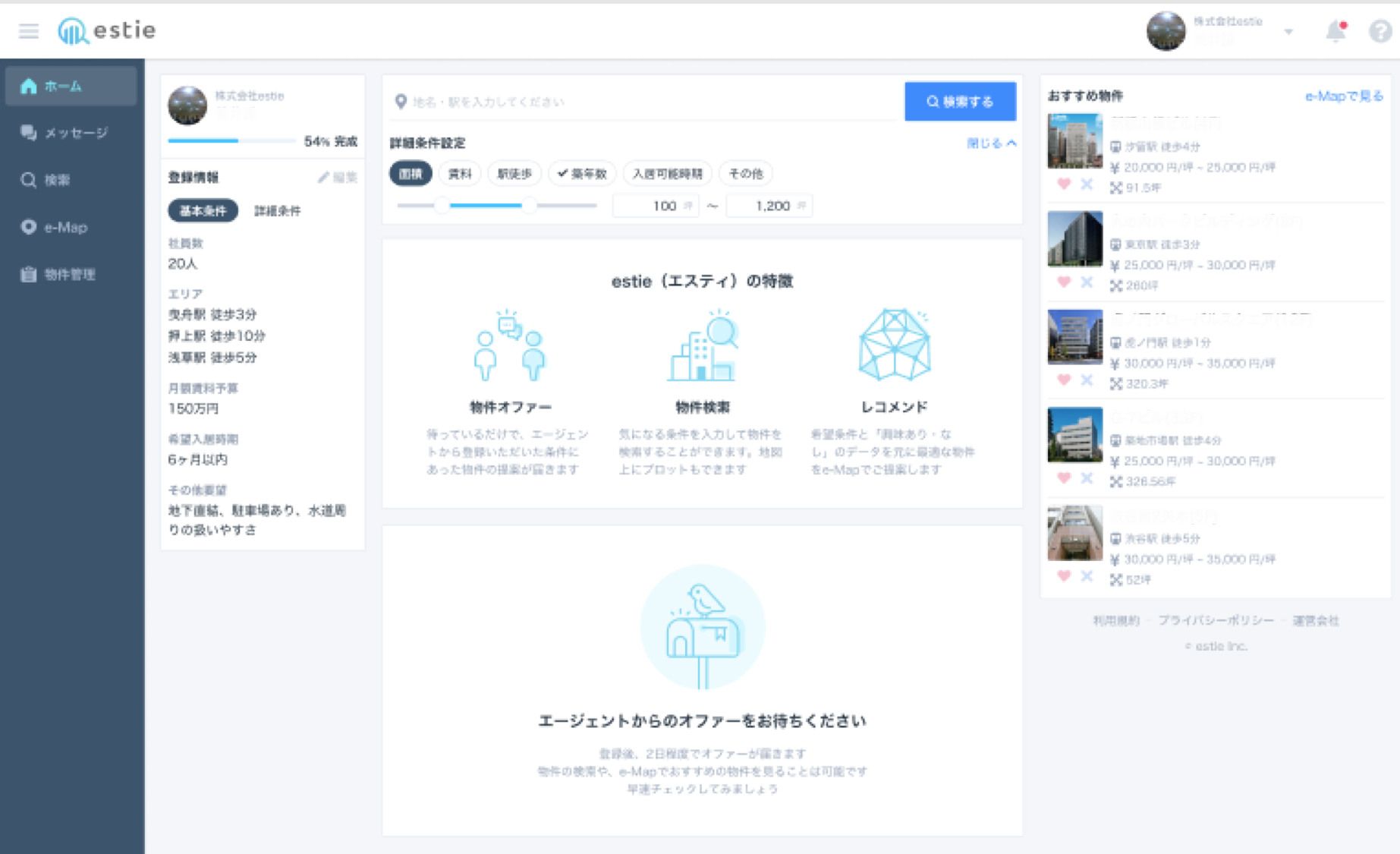1400x854 pixels.
Task: Select the 基本条件 tab
Action: point(203,210)
